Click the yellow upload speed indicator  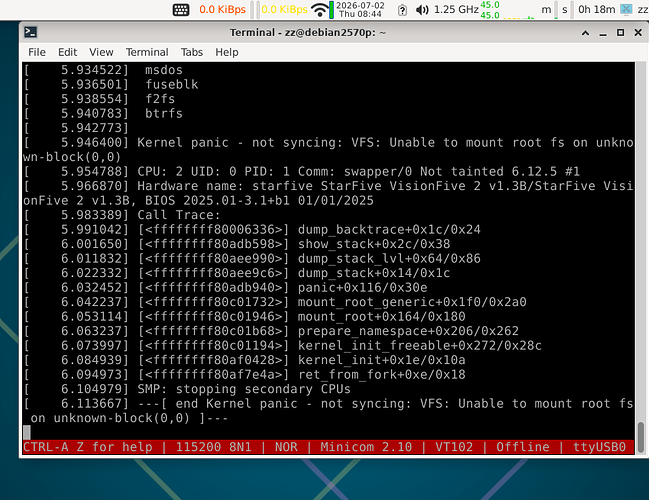284,10
